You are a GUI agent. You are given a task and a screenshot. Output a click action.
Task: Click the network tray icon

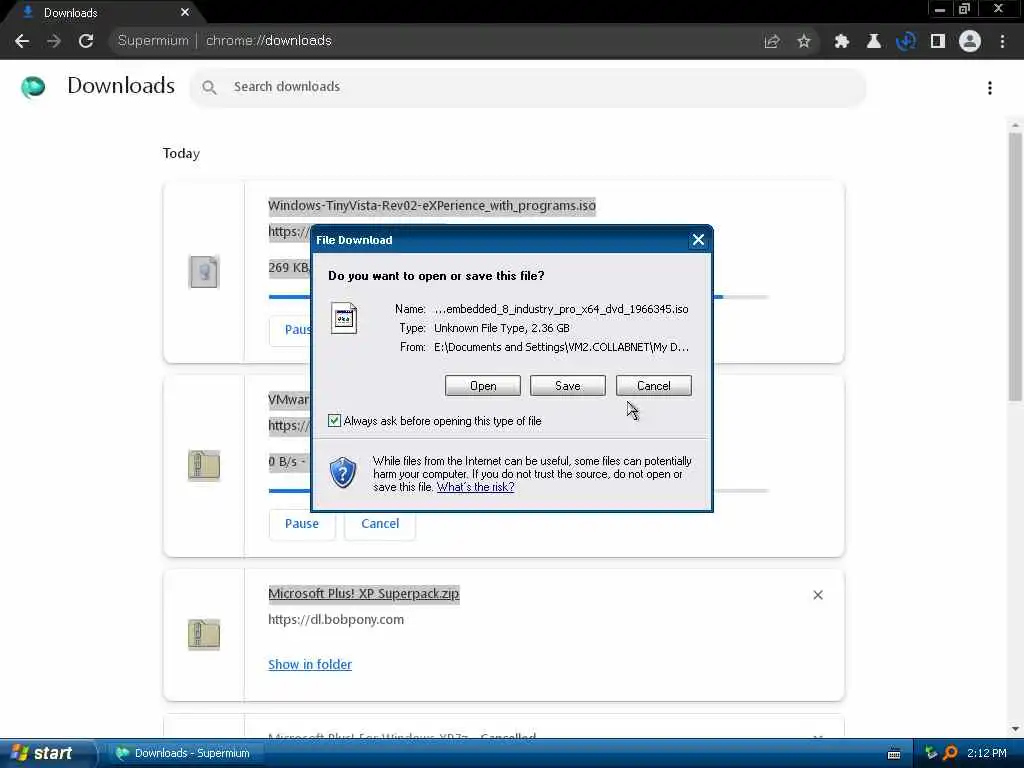[931, 753]
